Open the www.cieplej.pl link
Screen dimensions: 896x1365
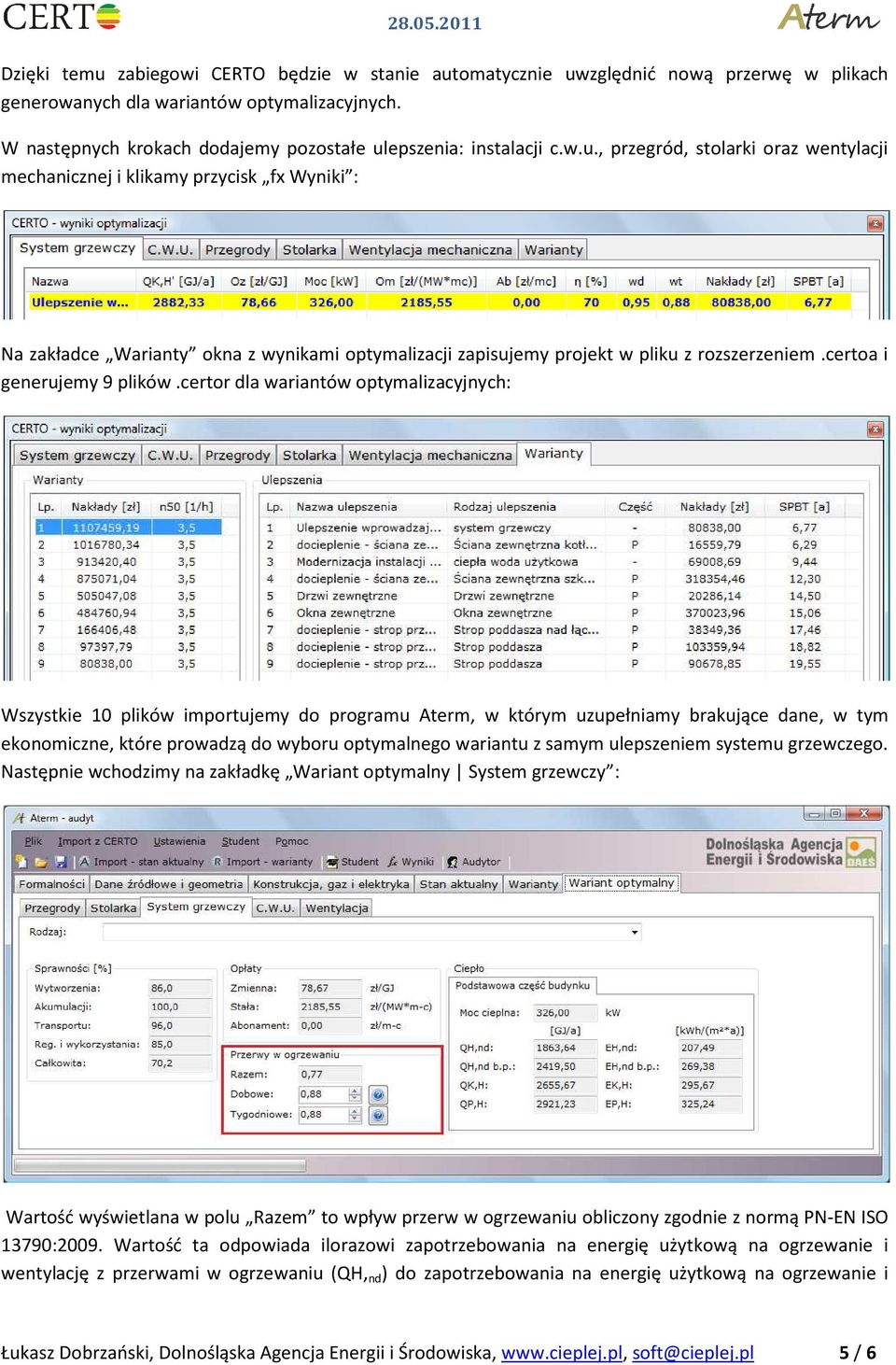coord(562,1353)
